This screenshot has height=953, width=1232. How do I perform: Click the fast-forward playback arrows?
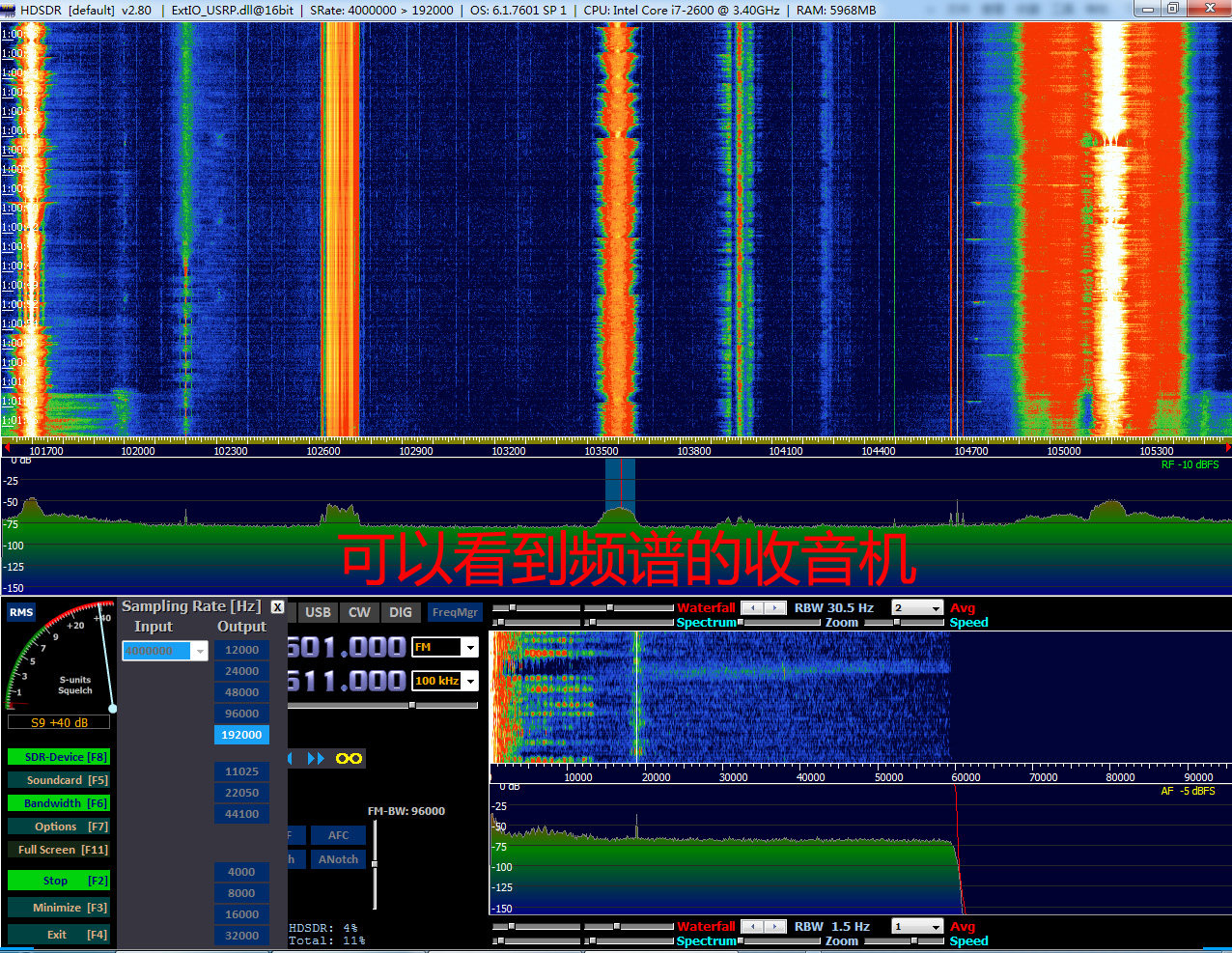point(316,758)
